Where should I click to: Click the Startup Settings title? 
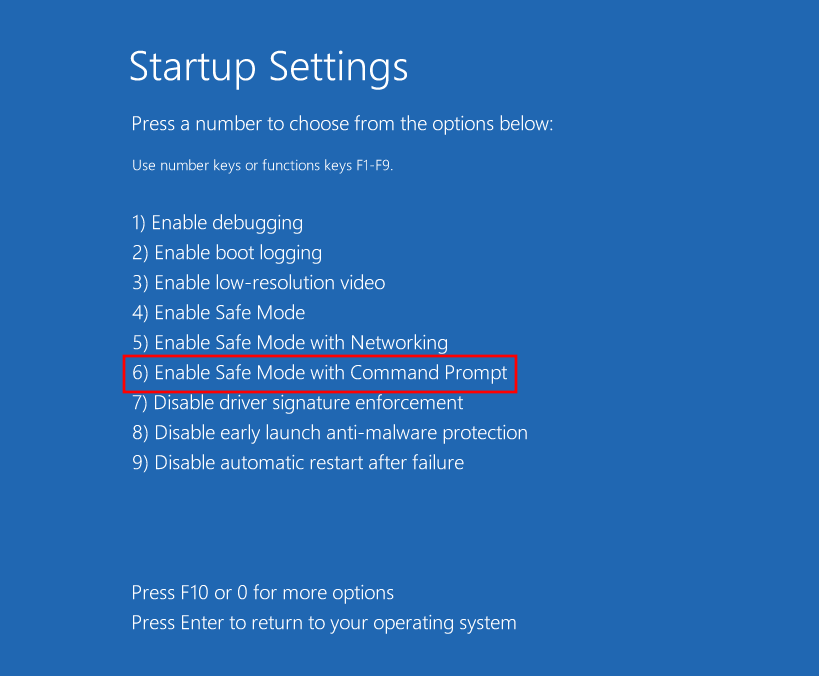point(268,67)
